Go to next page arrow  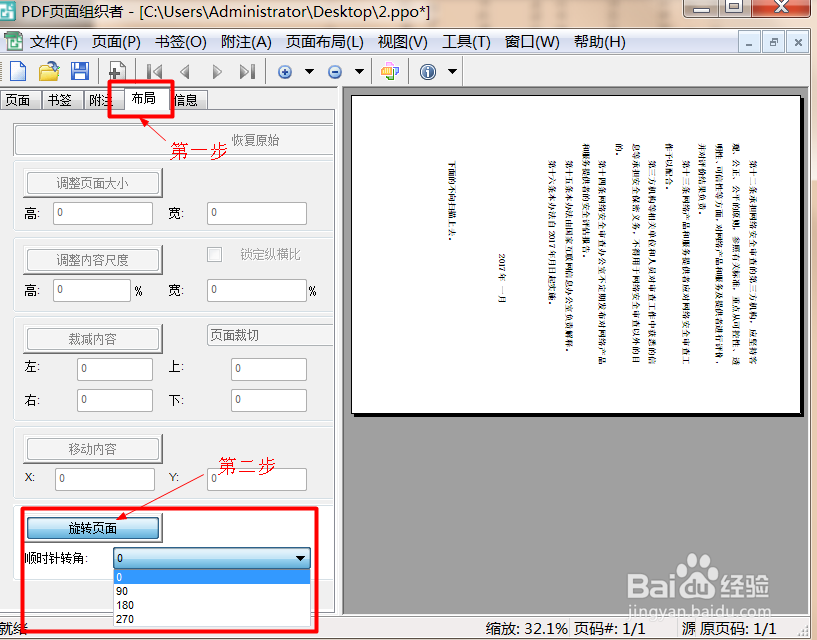(x=217, y=71)
